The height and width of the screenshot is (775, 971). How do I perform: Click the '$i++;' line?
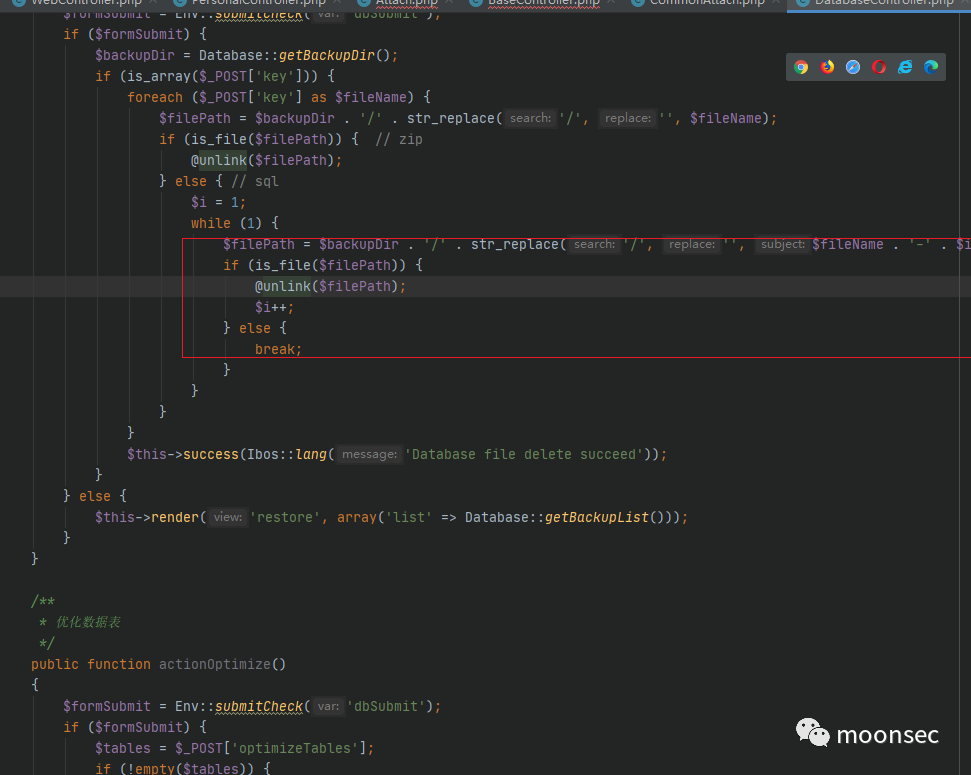click(274, 307)
